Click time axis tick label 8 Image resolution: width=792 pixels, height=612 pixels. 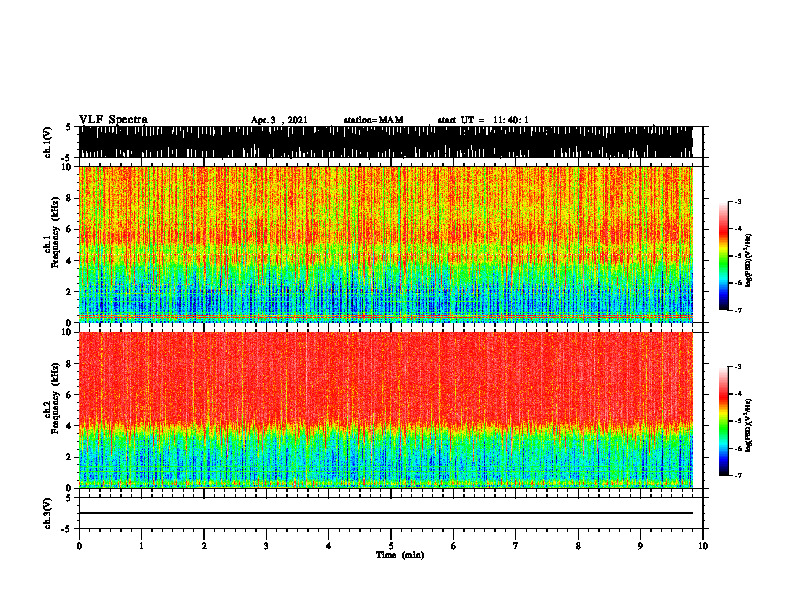(x=578, y=546)
